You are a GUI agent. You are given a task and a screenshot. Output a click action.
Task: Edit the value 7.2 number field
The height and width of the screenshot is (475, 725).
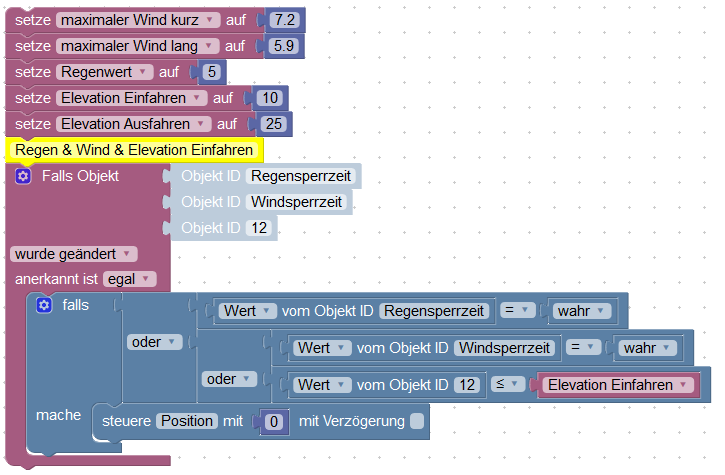click(x=285, y=20)
